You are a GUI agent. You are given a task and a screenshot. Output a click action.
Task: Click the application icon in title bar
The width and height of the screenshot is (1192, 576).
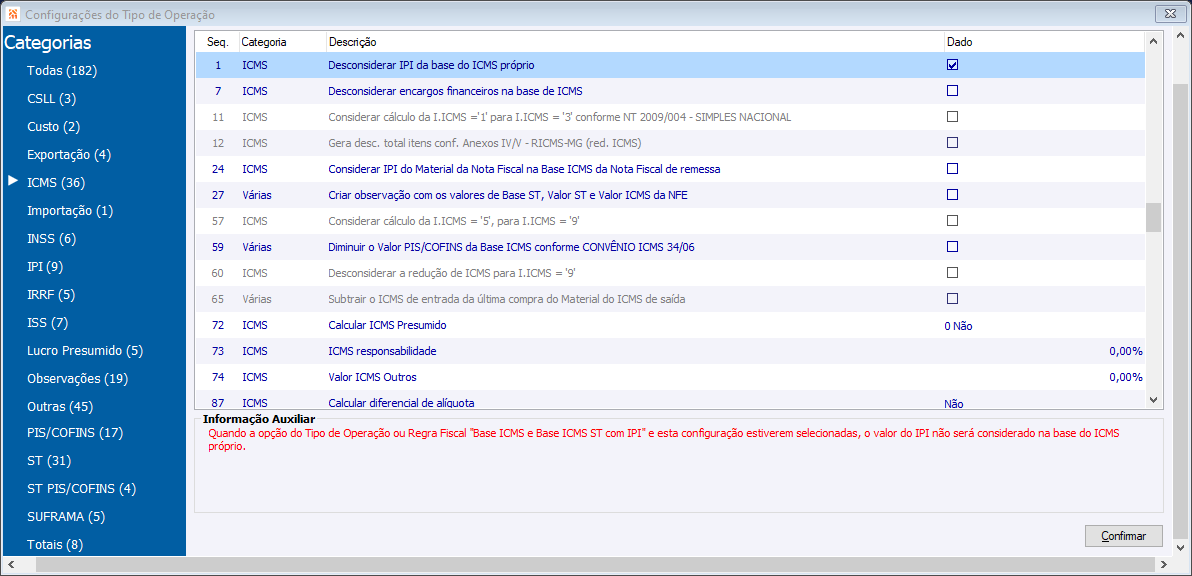(x=12, y=14)
